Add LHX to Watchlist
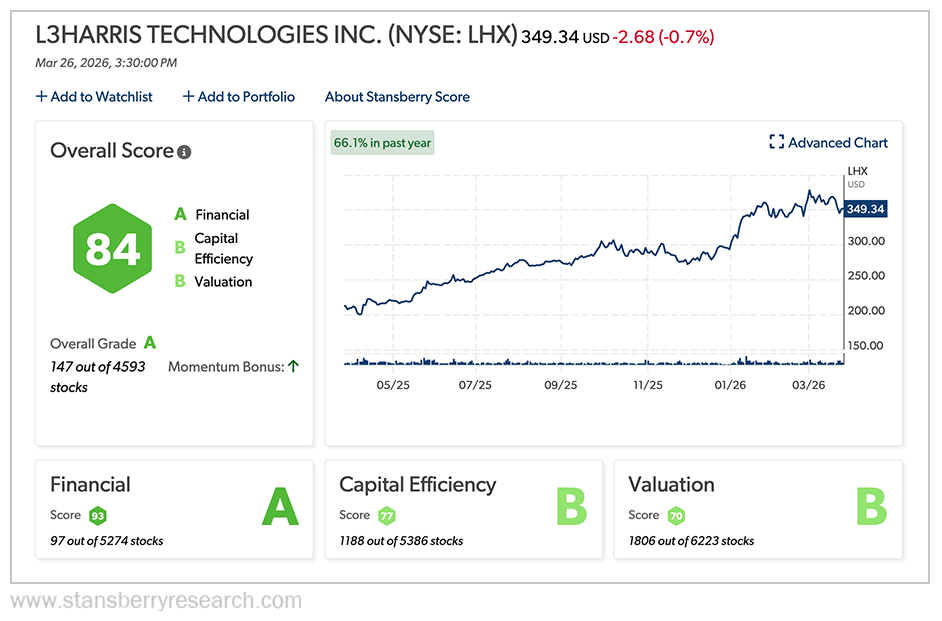The image size is (942, 621). pos(94,97)
